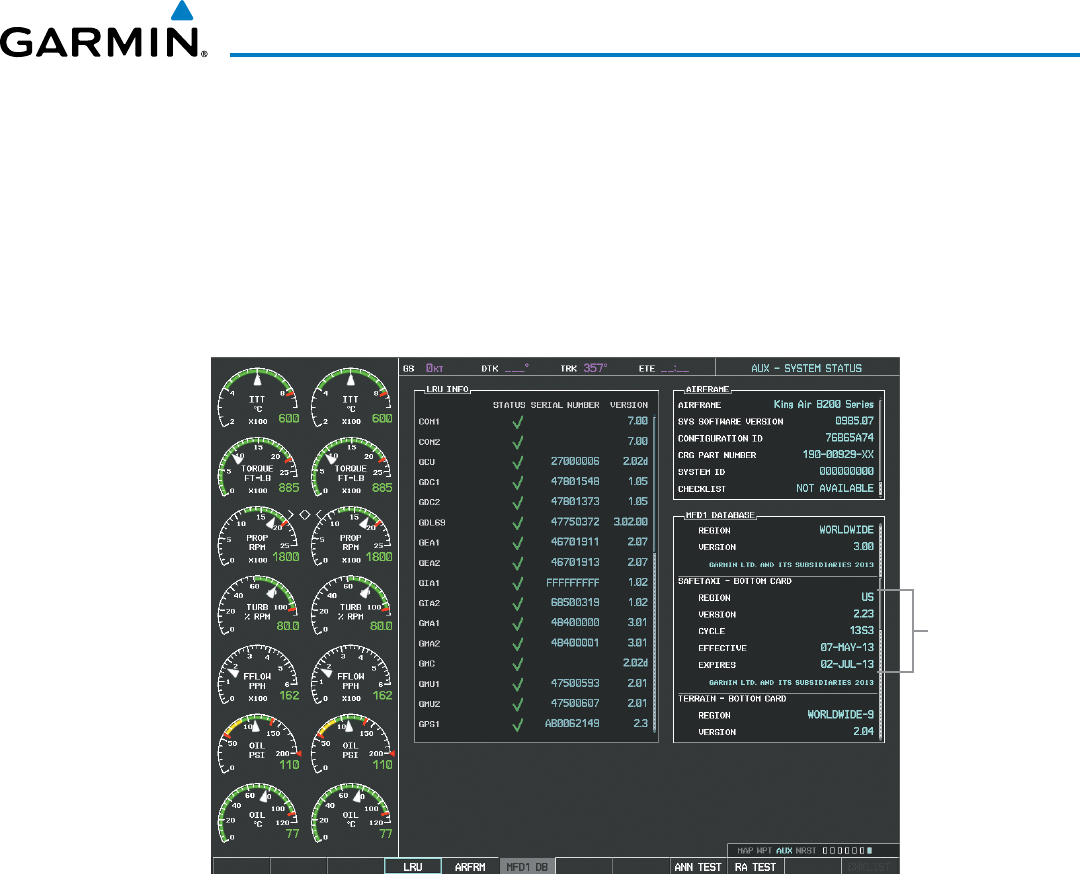The width and height of the screenshot is (1080, 874).
Task: Click the SafeTaxi region value US
Action: 867,597
